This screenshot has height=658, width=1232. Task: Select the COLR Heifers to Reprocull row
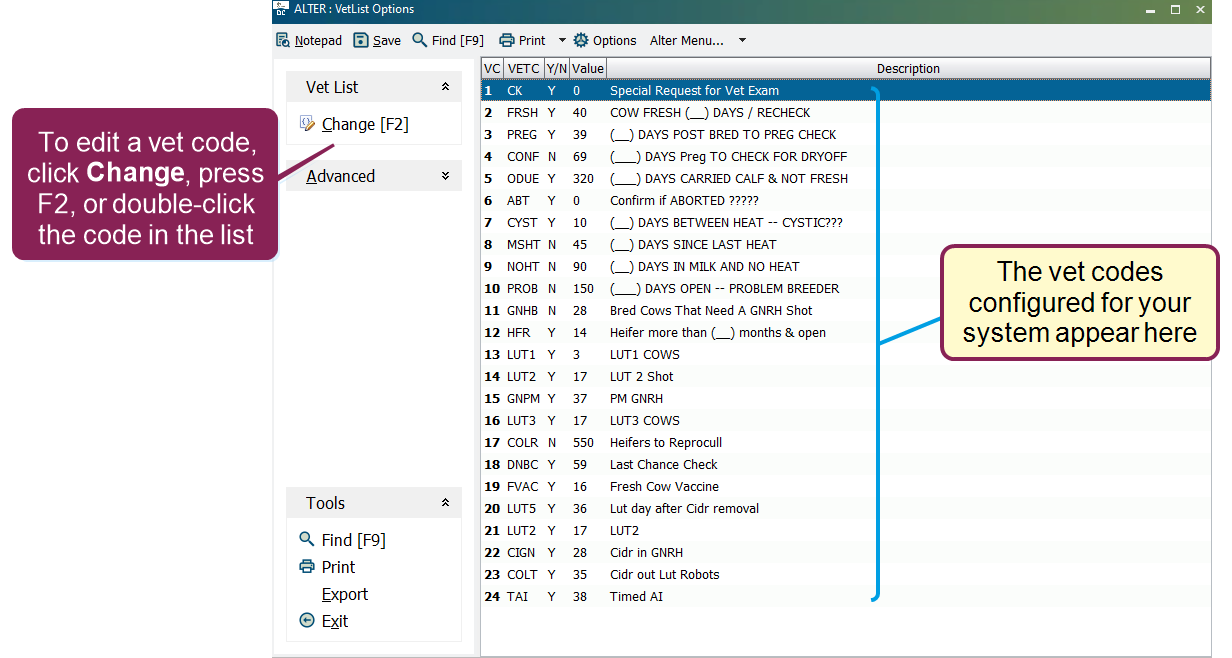point(845,443)
